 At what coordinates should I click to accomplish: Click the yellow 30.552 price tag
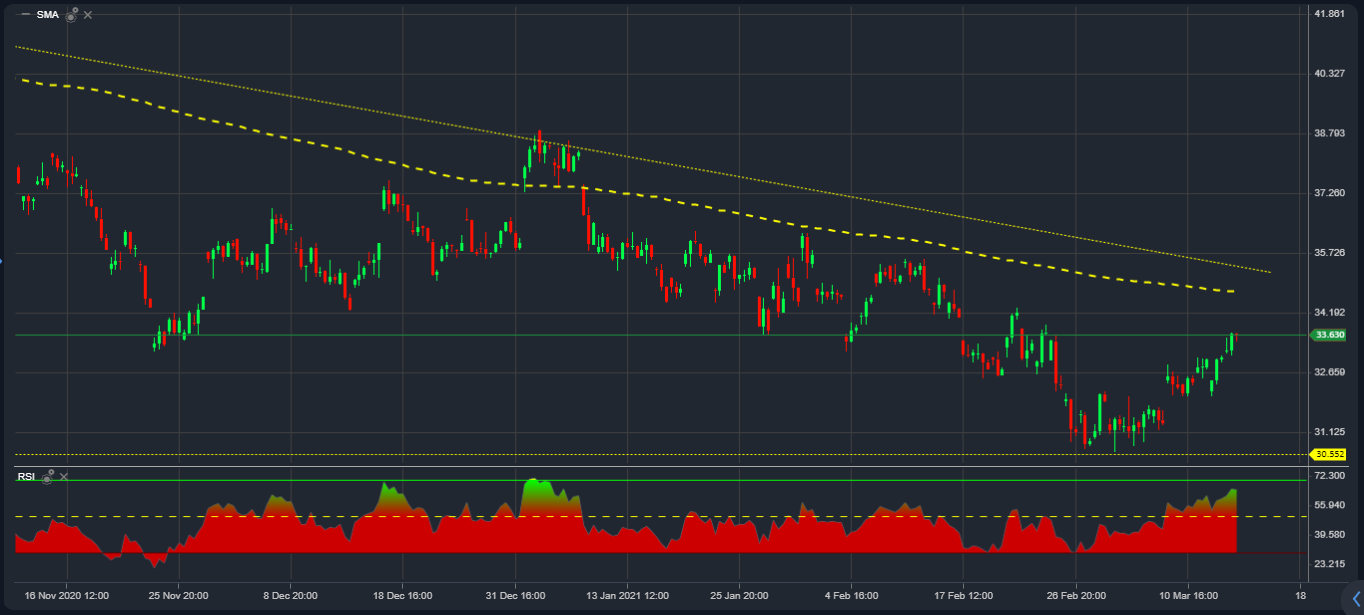1330,453
